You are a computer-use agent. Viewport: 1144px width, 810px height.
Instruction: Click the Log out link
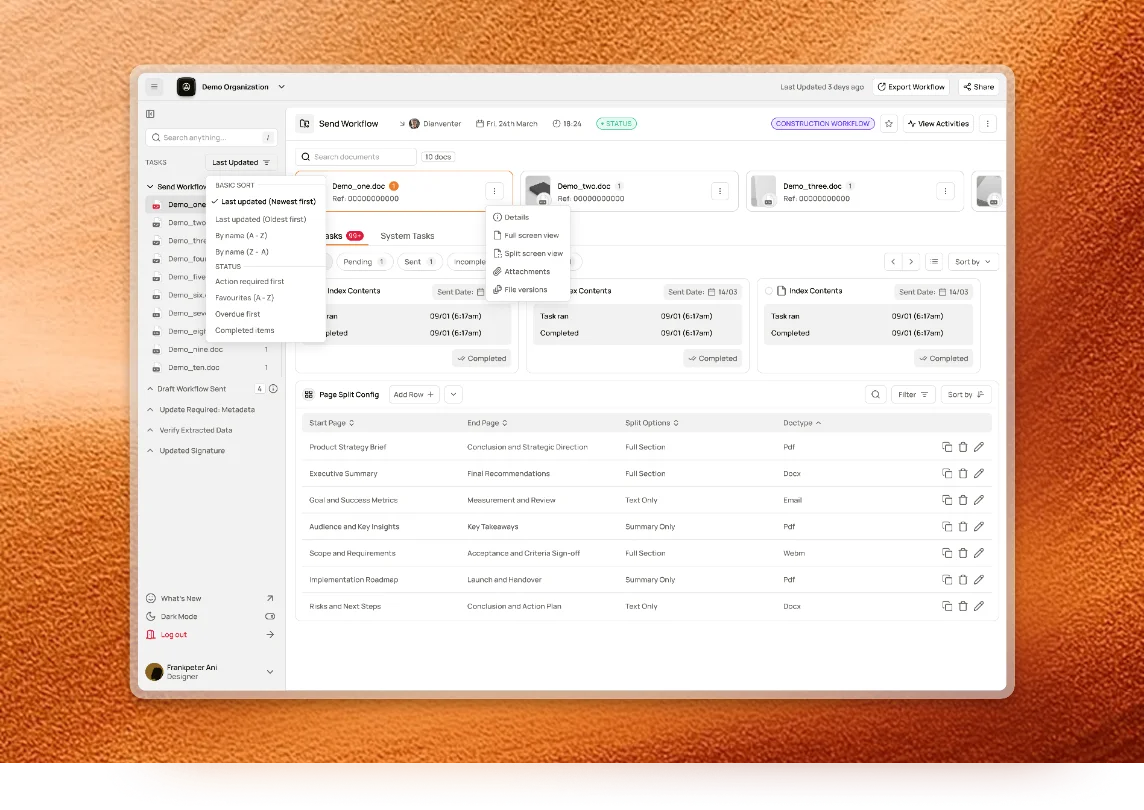click(174, 635)
